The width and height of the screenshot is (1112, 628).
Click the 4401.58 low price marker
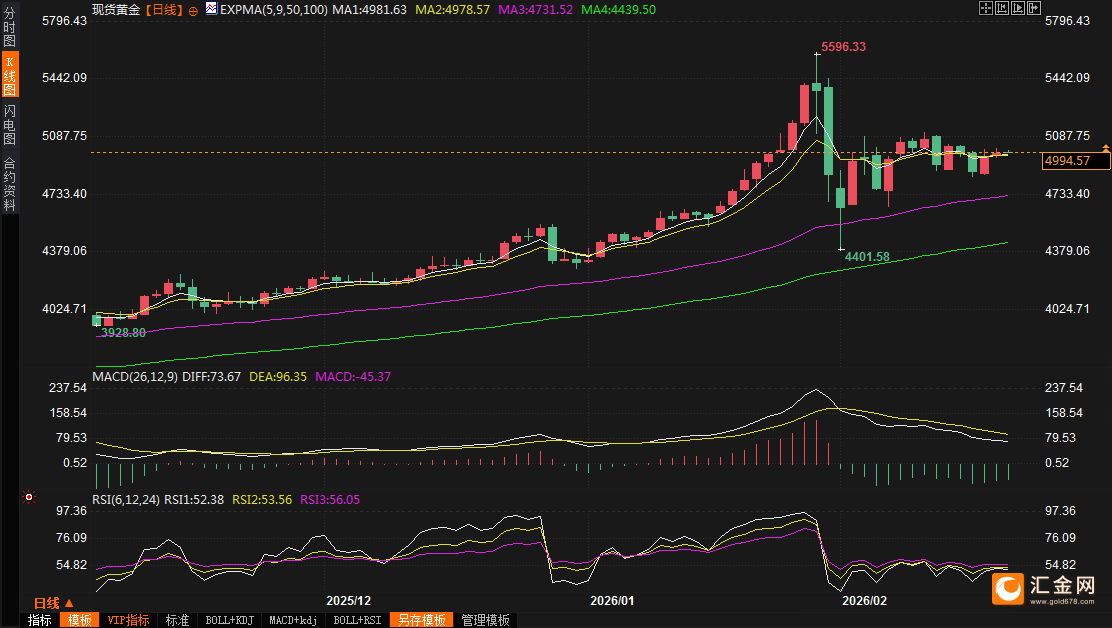[867, 257]
